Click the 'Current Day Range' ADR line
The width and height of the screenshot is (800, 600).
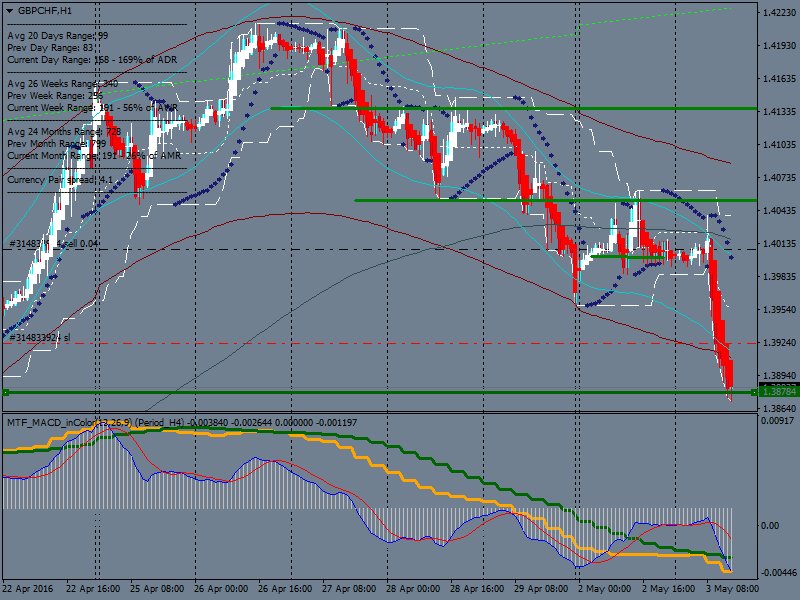(x=92, y=60)
